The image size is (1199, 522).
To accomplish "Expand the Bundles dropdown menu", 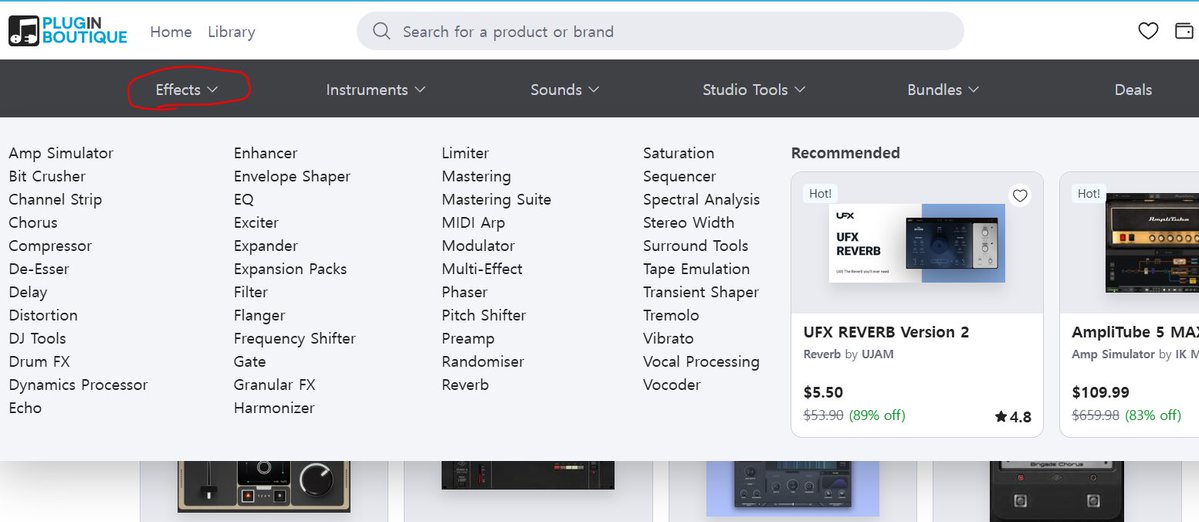I will (943, 89).
